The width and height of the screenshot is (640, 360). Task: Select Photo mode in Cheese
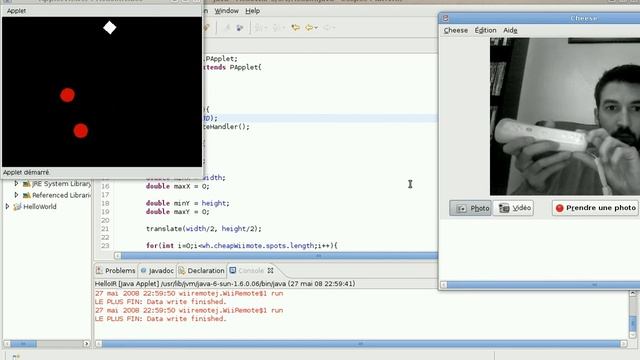[x=471, y=208]
